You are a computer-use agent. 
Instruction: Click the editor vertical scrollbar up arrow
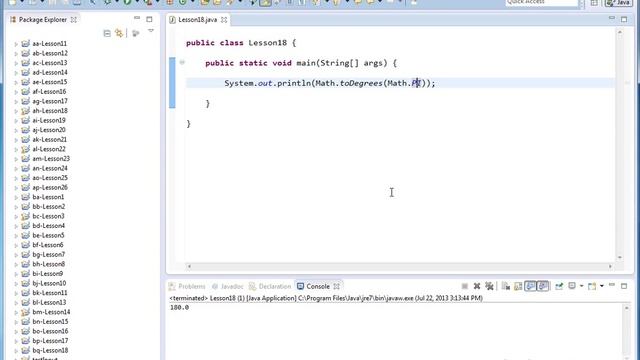pyautogui.click(x=620, y=32)
